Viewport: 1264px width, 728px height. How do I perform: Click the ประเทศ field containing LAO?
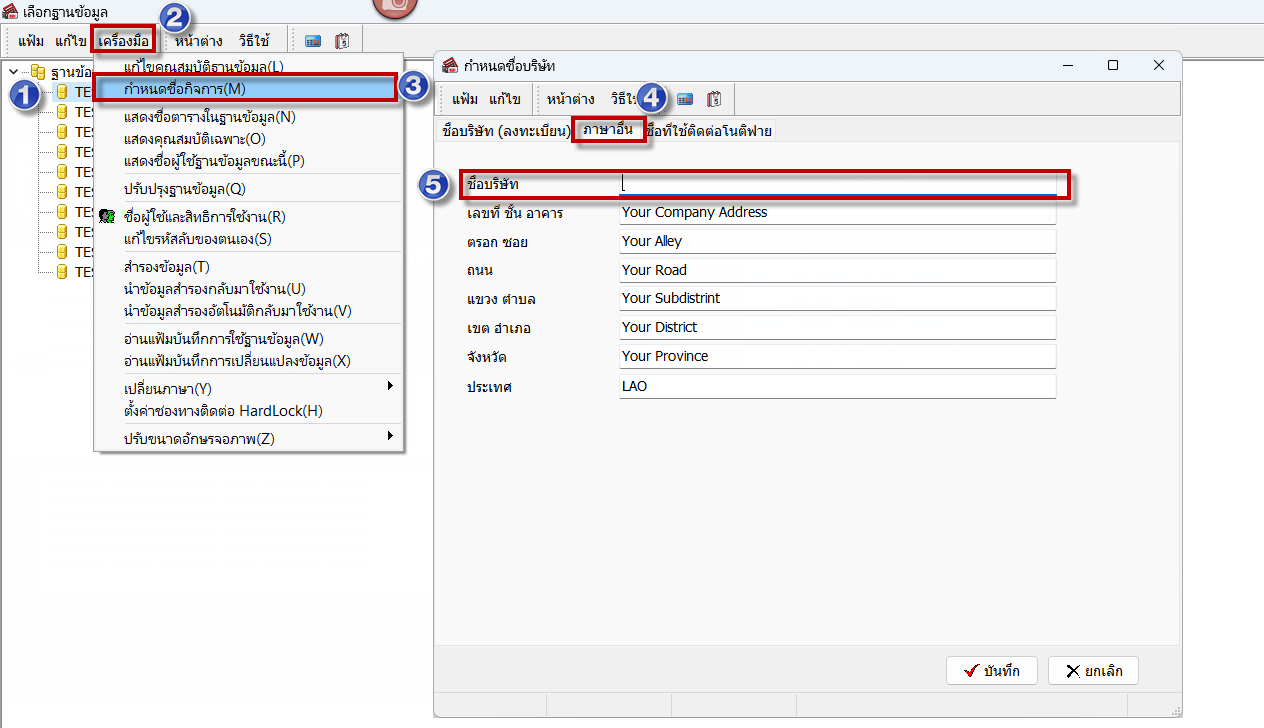click(x=837, y=386)
